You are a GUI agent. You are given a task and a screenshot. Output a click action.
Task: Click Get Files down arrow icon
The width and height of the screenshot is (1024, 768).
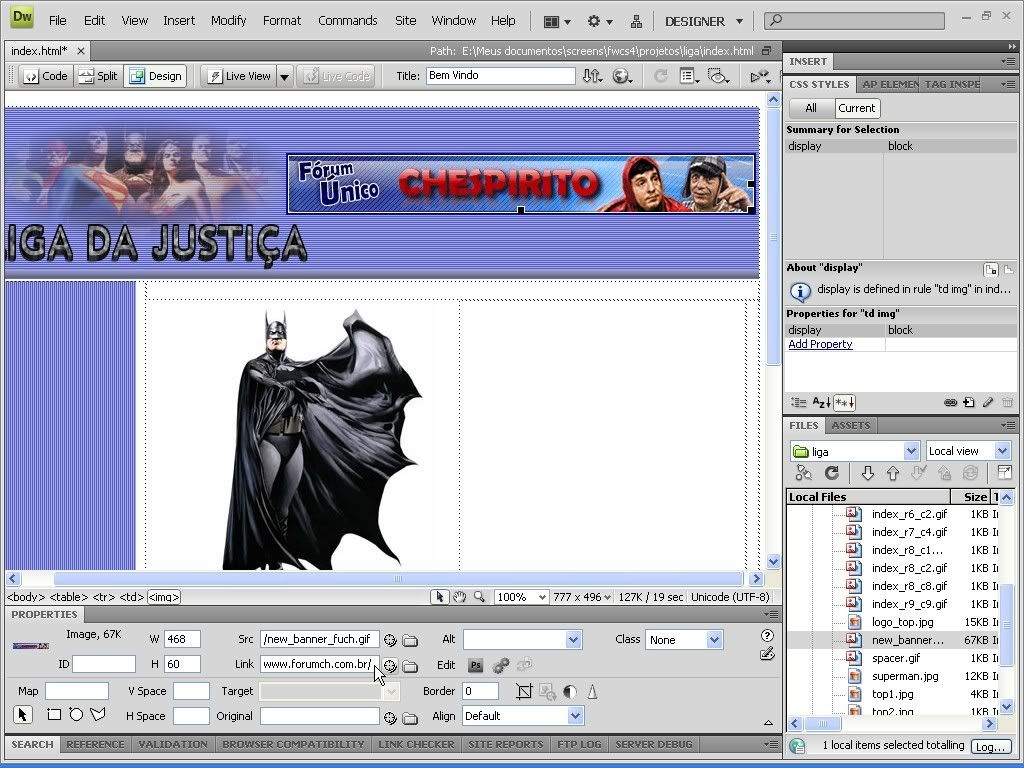(x=867, y=473)
